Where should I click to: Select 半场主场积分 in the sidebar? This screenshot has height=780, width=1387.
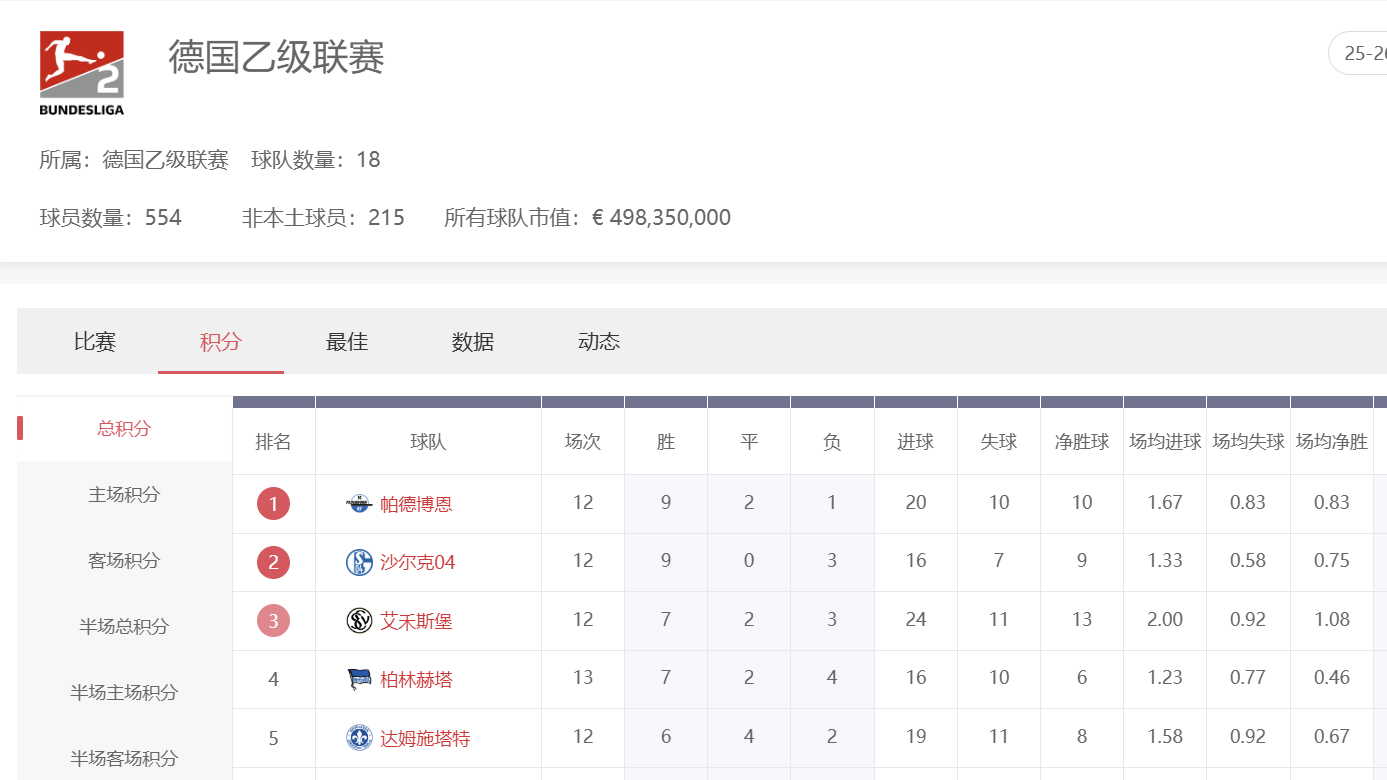(120, 692)
